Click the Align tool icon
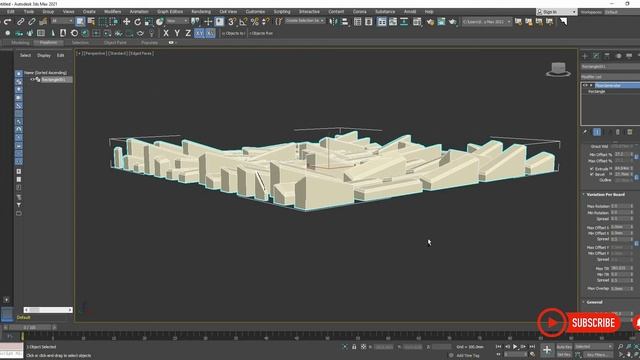 pos(345,22)
